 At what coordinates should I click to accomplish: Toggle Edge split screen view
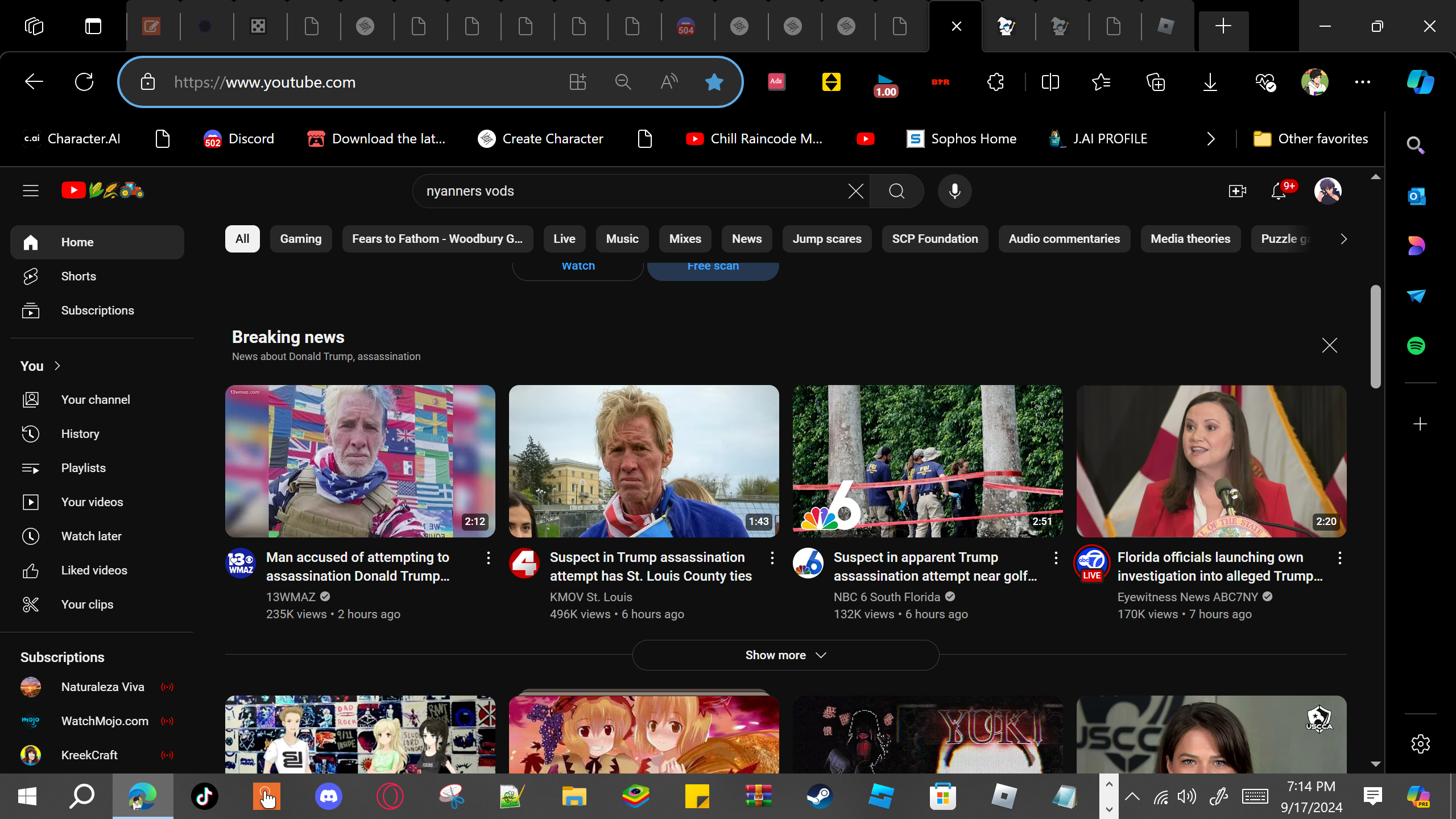pyautogui.click(x=1050, y=82)
